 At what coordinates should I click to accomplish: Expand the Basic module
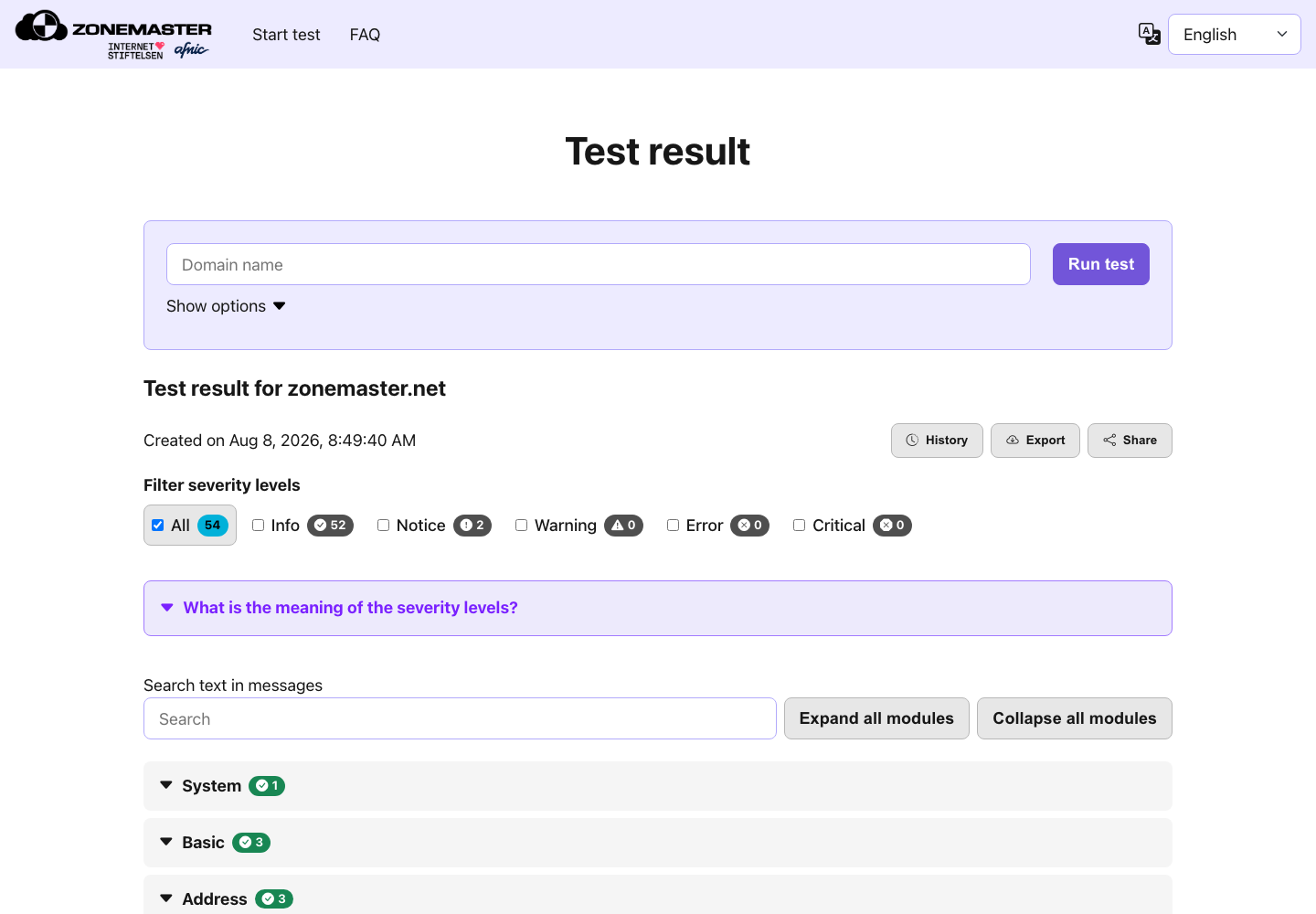click(657, 843)
